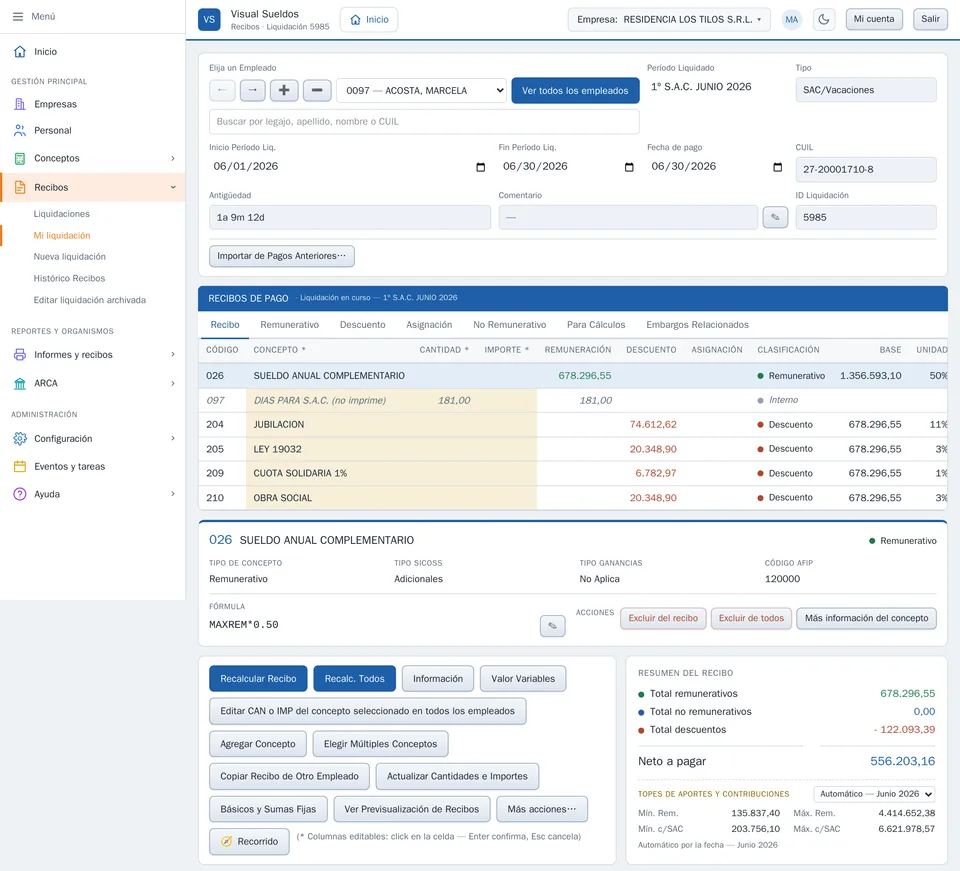Screen dimensions: 960x871
Task: Open the Empresa selector dropdown
Action: click(669, 20)
